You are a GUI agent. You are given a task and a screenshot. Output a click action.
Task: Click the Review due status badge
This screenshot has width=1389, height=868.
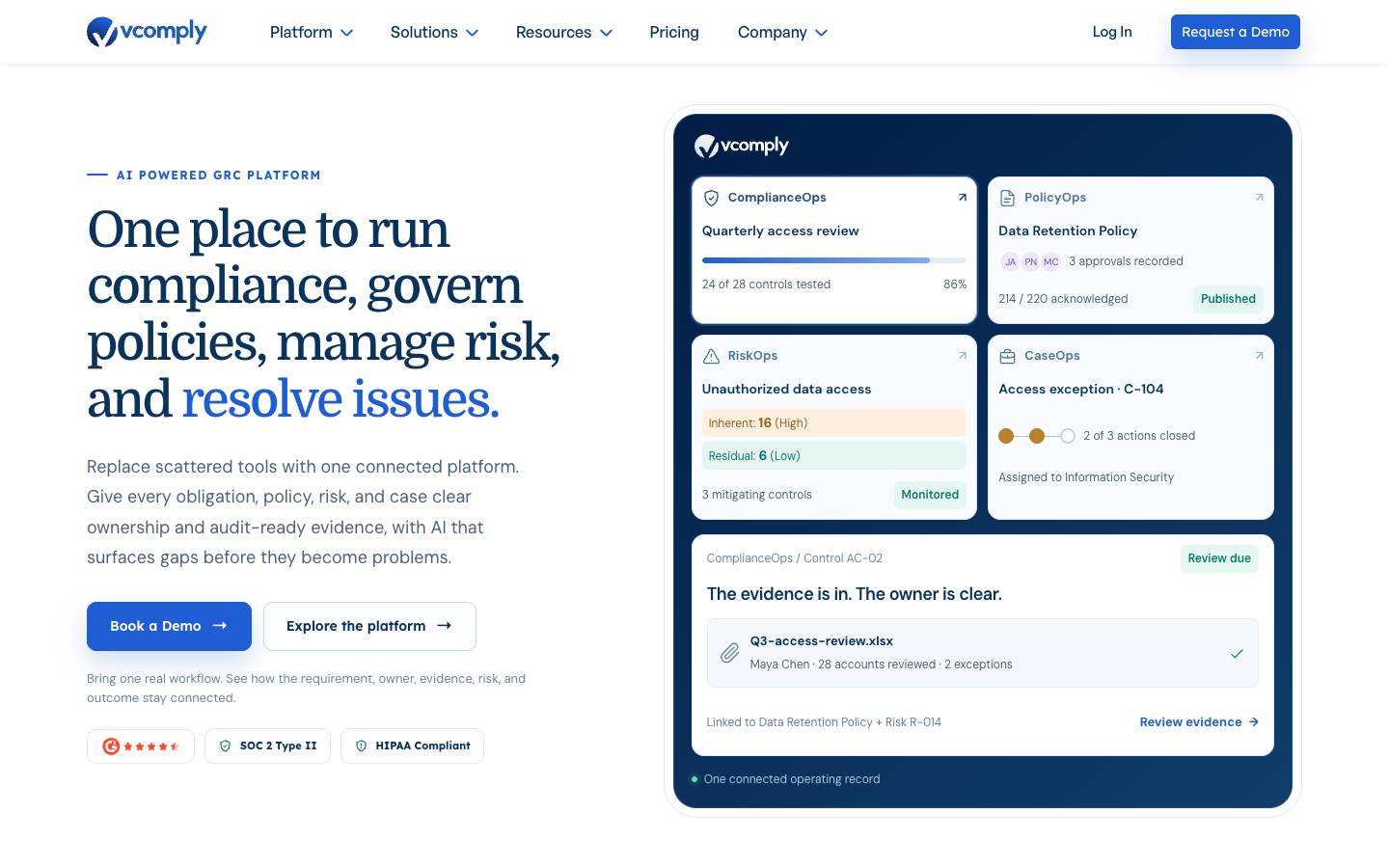pos(1219,558)
